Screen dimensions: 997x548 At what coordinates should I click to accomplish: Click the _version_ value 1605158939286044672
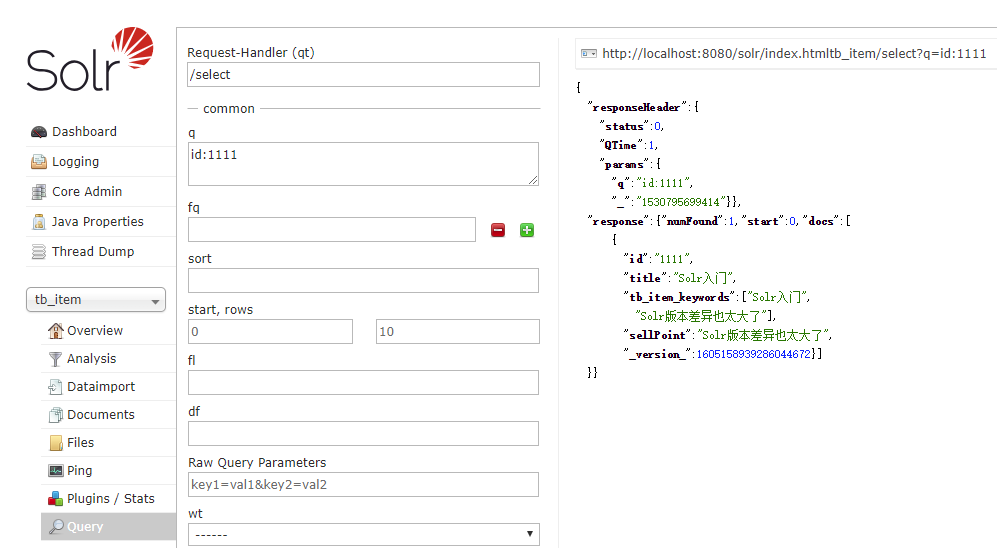coord(753,354)
